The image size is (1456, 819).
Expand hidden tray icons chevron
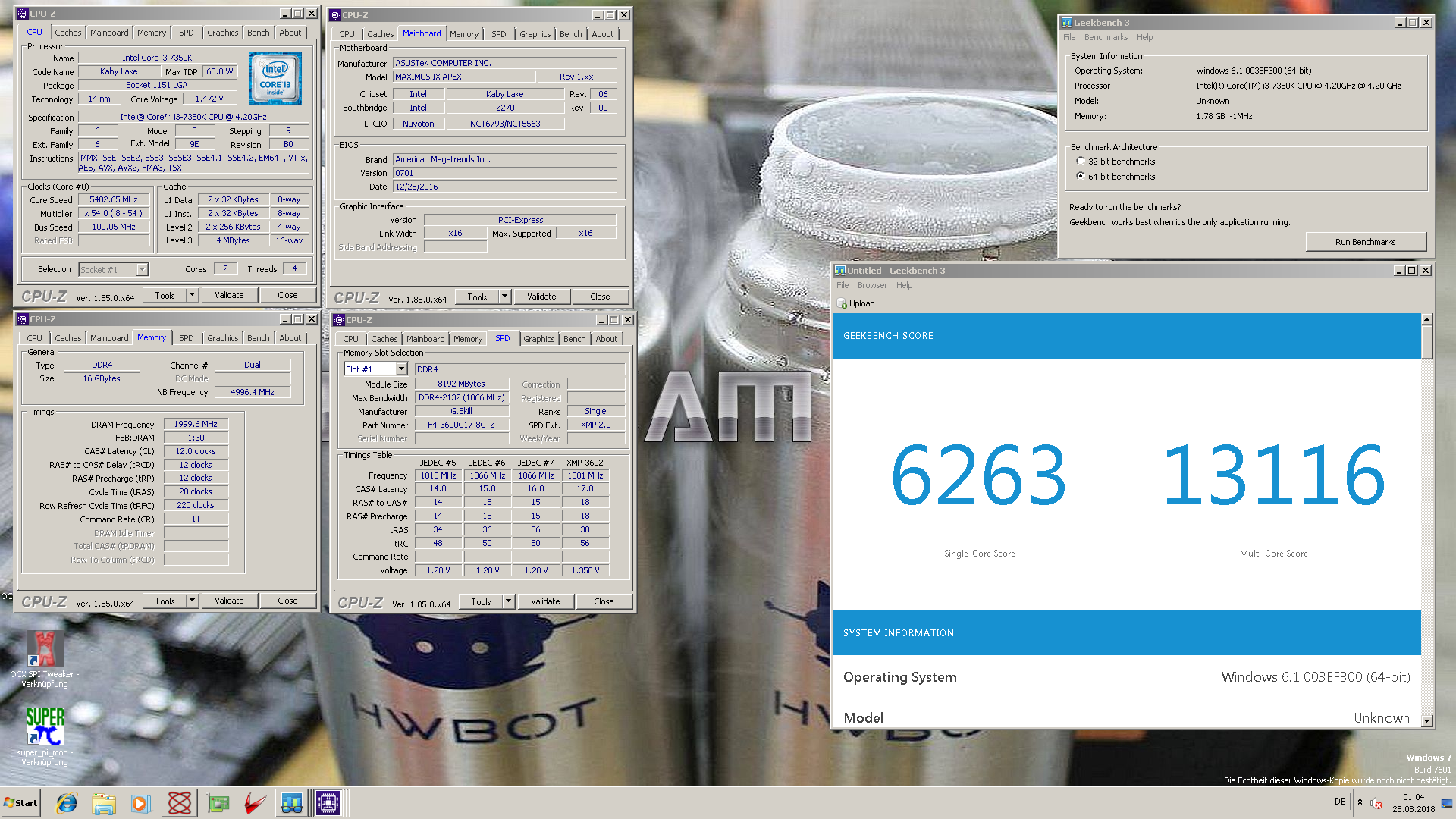click(1360, 802)
